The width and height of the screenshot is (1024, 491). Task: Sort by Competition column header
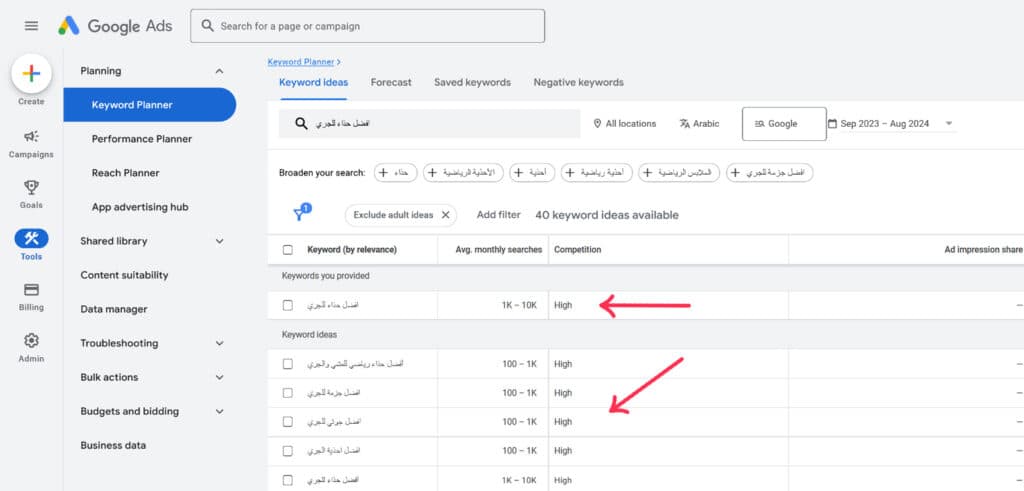click(578, 249)
